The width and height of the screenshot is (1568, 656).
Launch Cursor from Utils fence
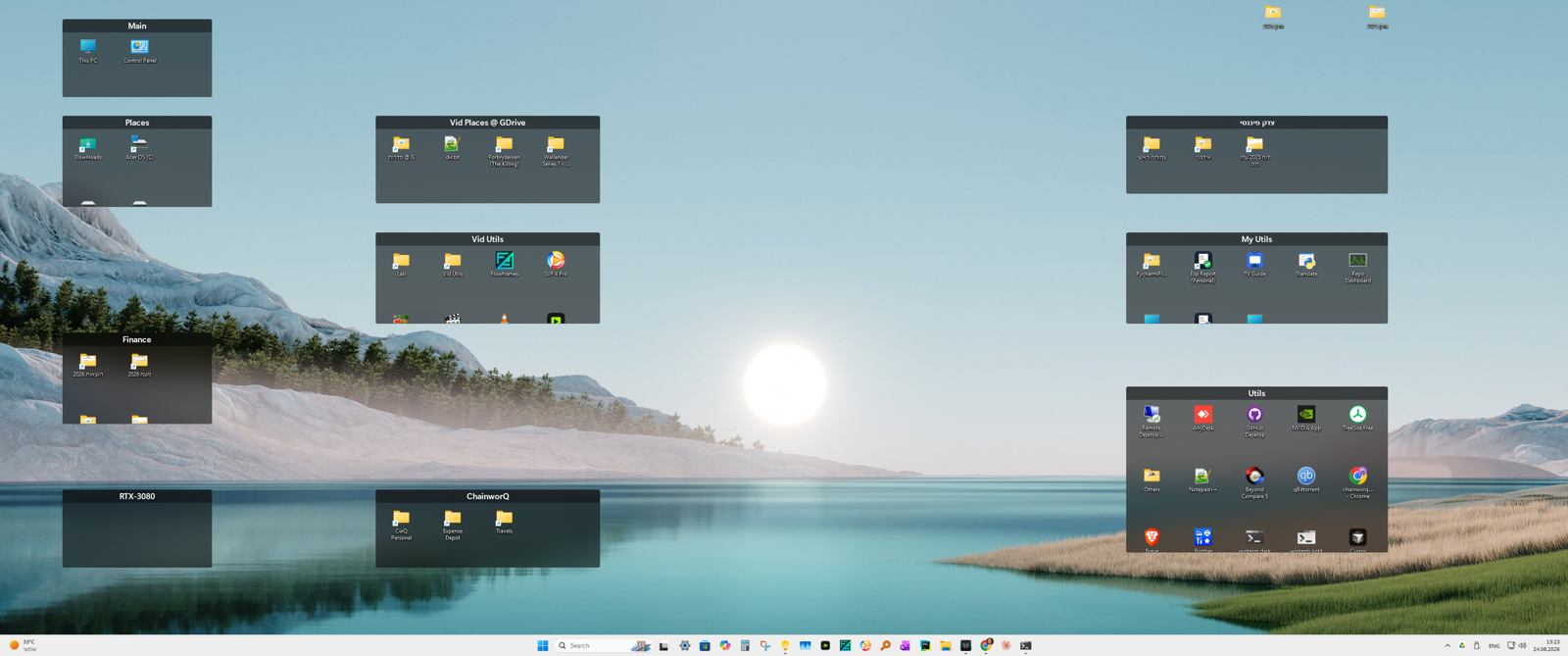click(1357, 539)
